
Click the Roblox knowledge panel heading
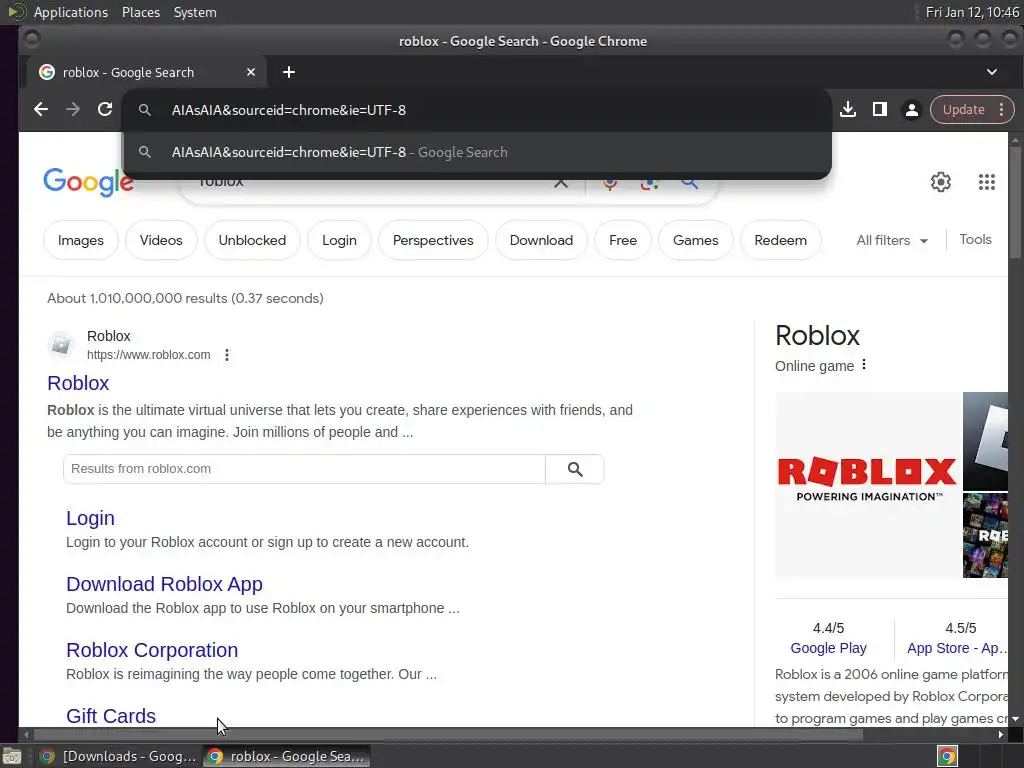coord(817,336)
